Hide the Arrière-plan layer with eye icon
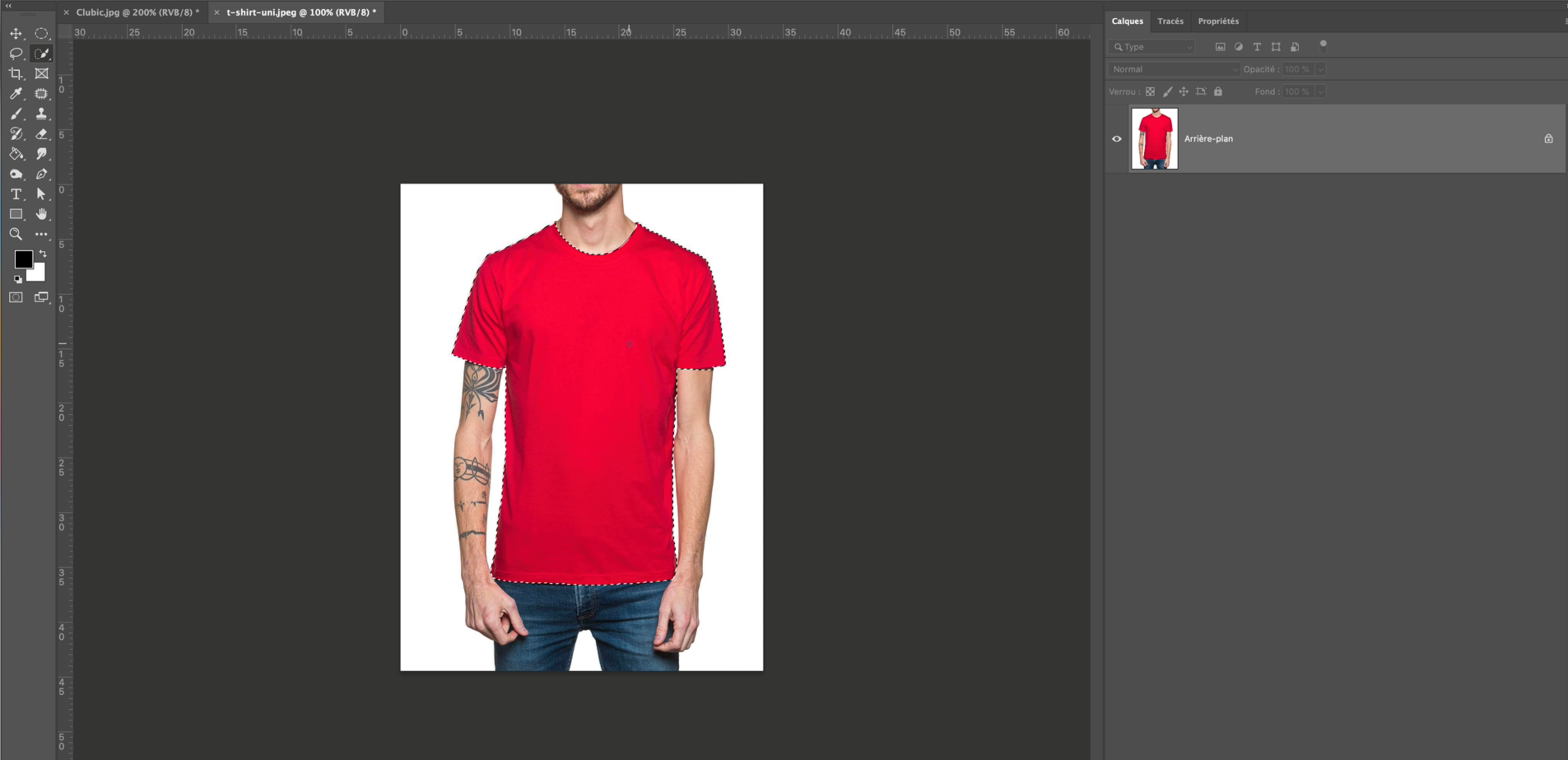Screen dimensions: 1568x760 pos(1117,139)
